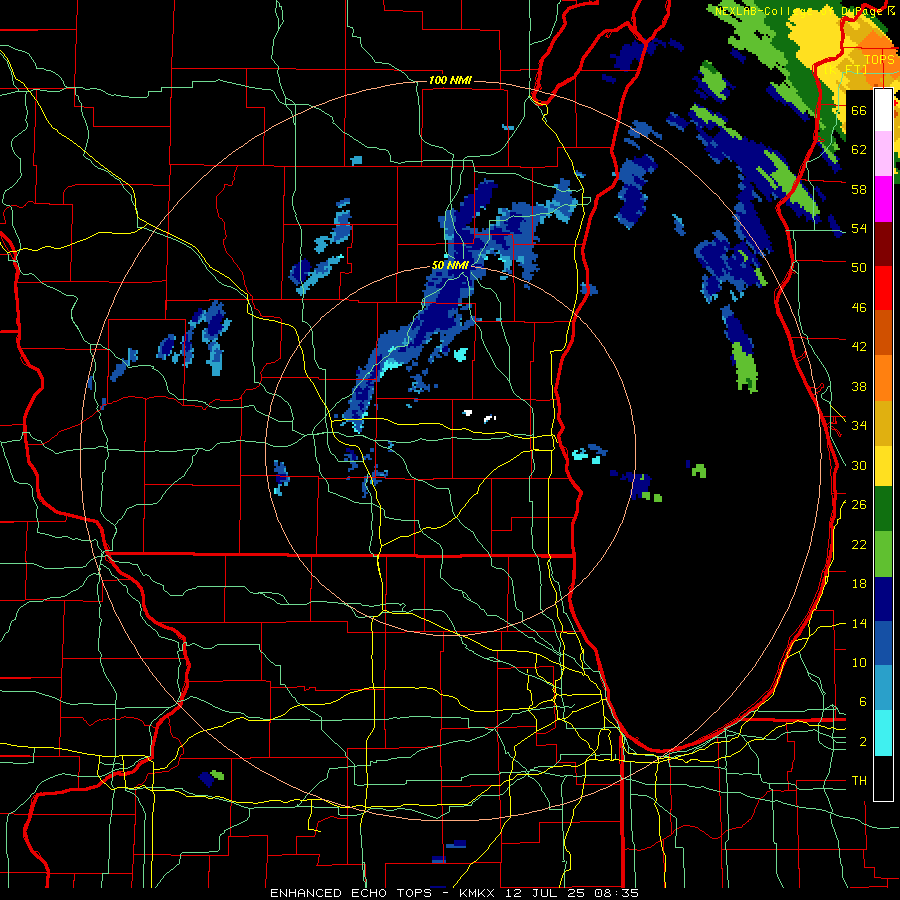The width and height of the screenshot is (900, 900).
Task: Click the 2 value on the legend
Action: [x=863, y=742]
